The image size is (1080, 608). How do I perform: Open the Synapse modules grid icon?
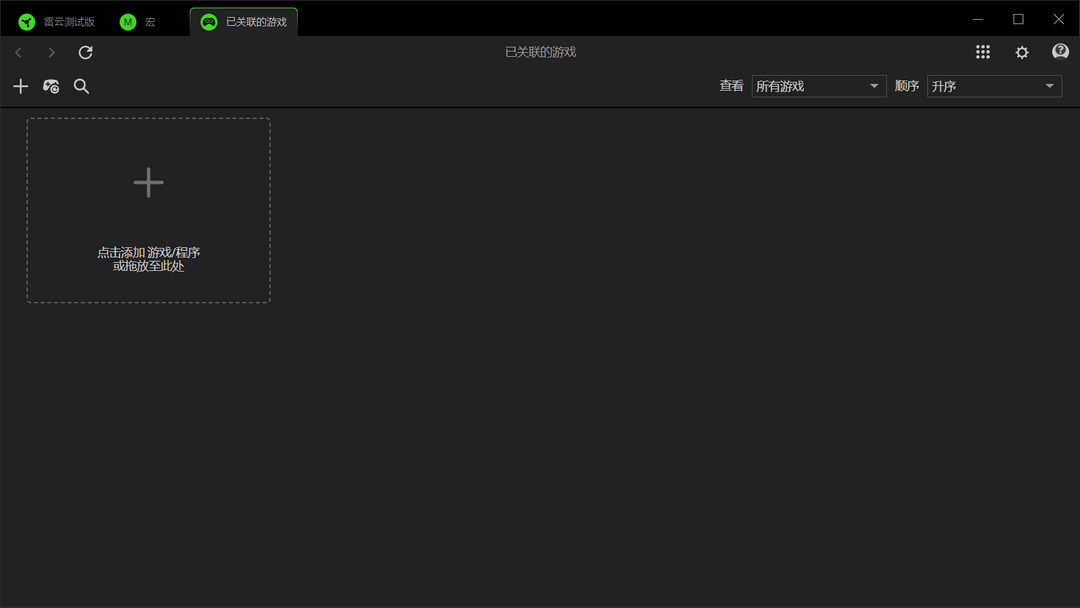(x=983, y=52)
